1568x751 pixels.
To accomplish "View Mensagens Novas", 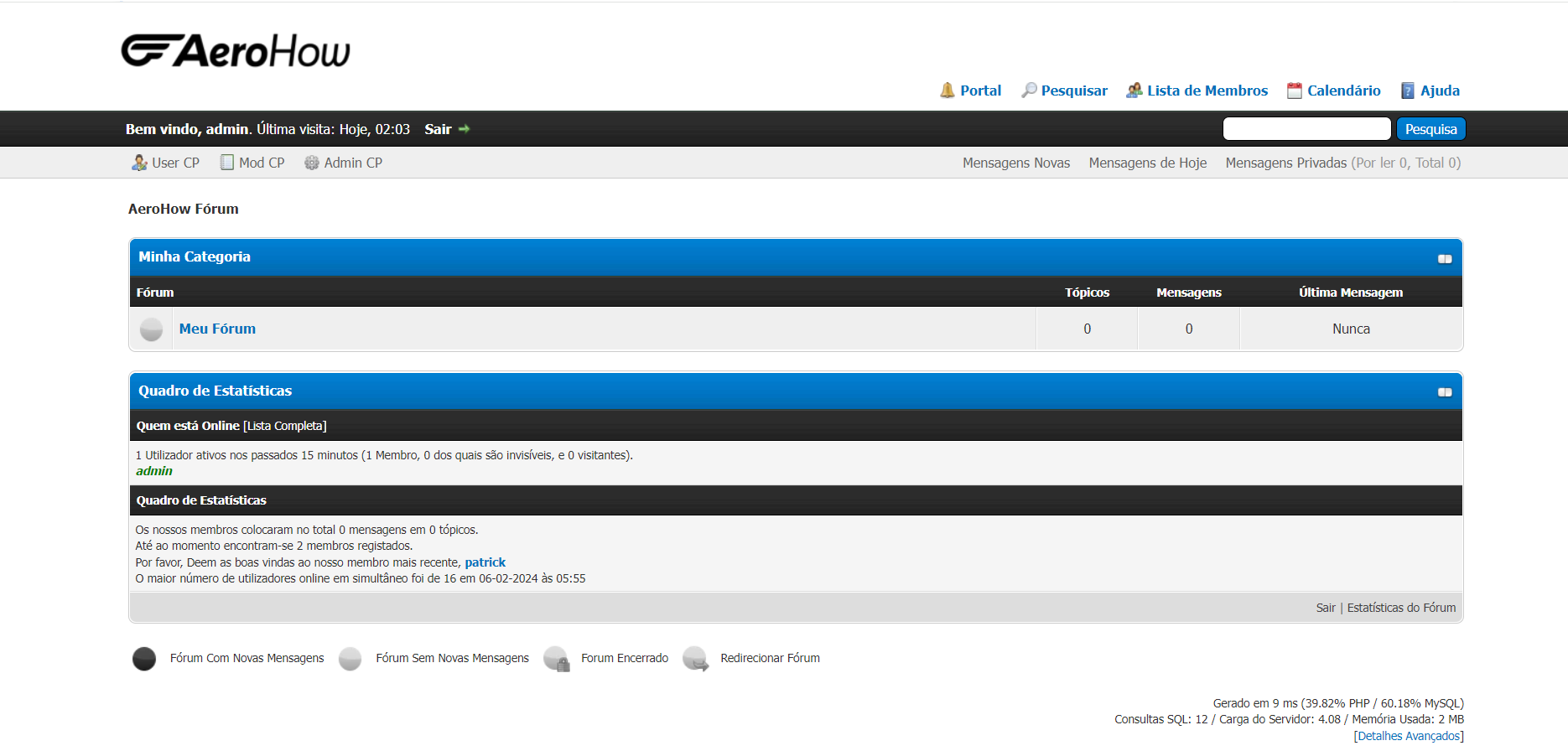I will pos(1015,163).
